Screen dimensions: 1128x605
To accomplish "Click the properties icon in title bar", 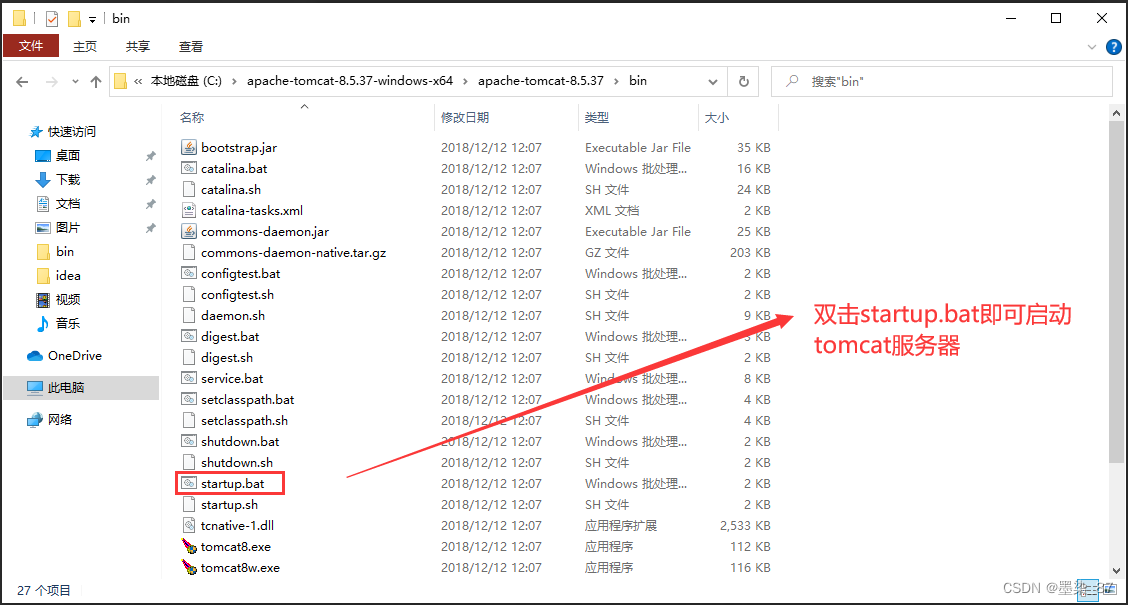I will [x=52, y=19].
